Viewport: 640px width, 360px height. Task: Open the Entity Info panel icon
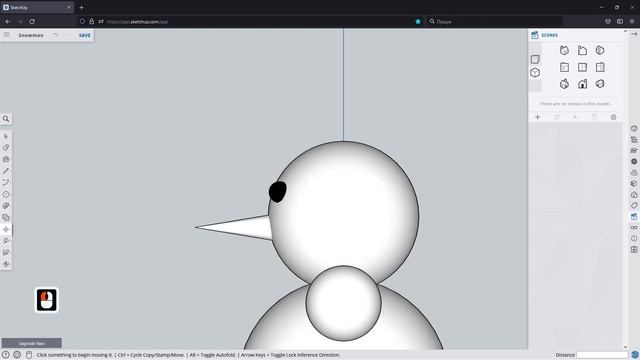click(x=634, y=129)
